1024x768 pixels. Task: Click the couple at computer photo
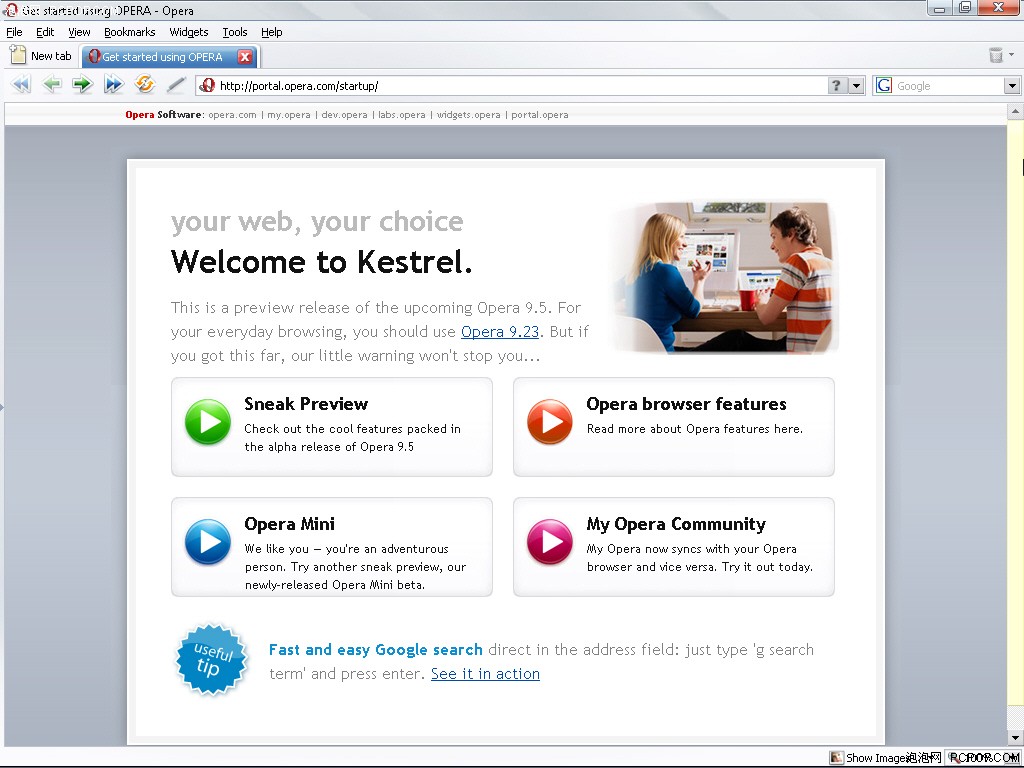(x=724, y=277)
